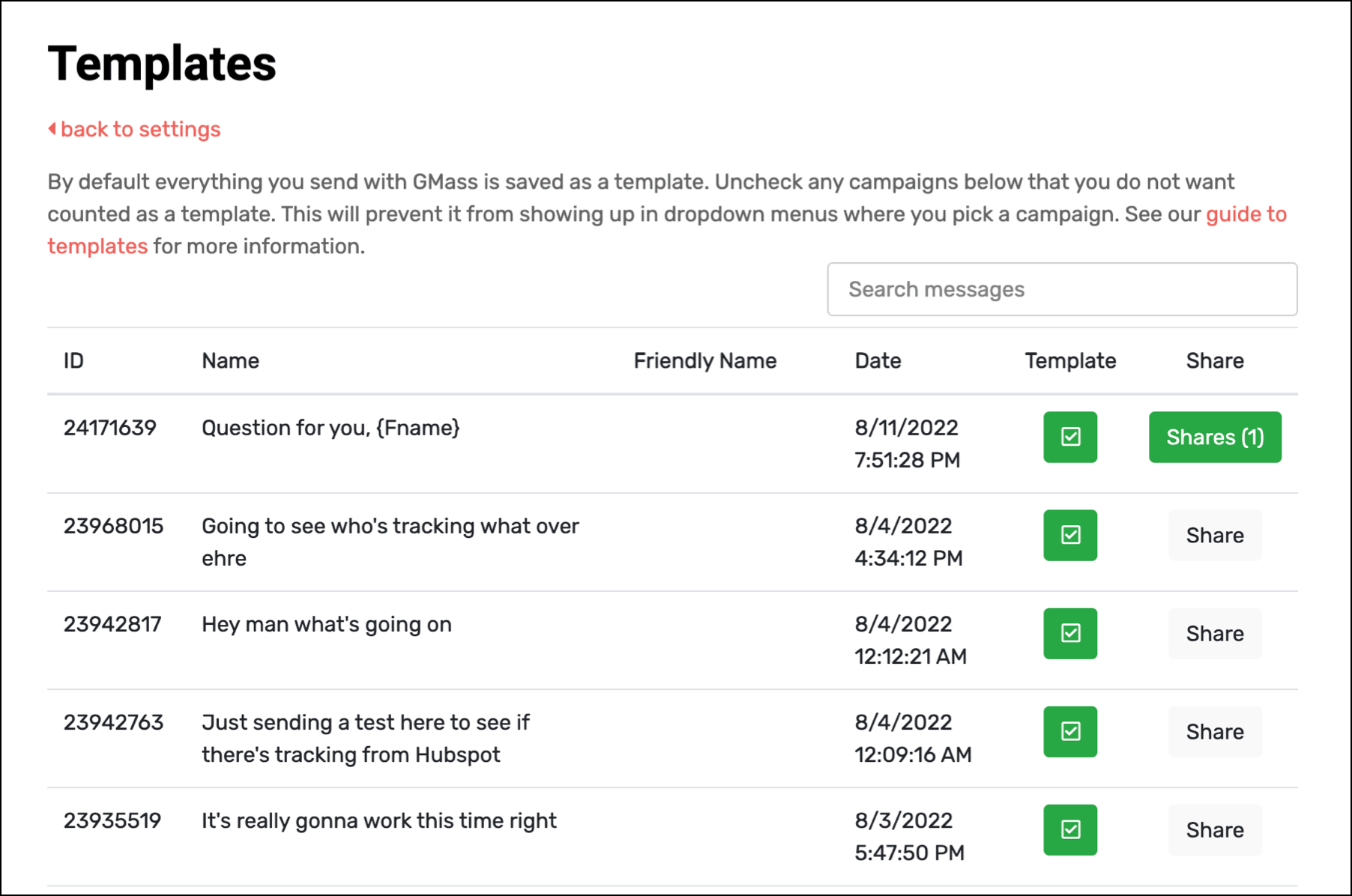Share campaign 23935519
The height and width of the screenshot is (896, 1352).
(1215, 829)
